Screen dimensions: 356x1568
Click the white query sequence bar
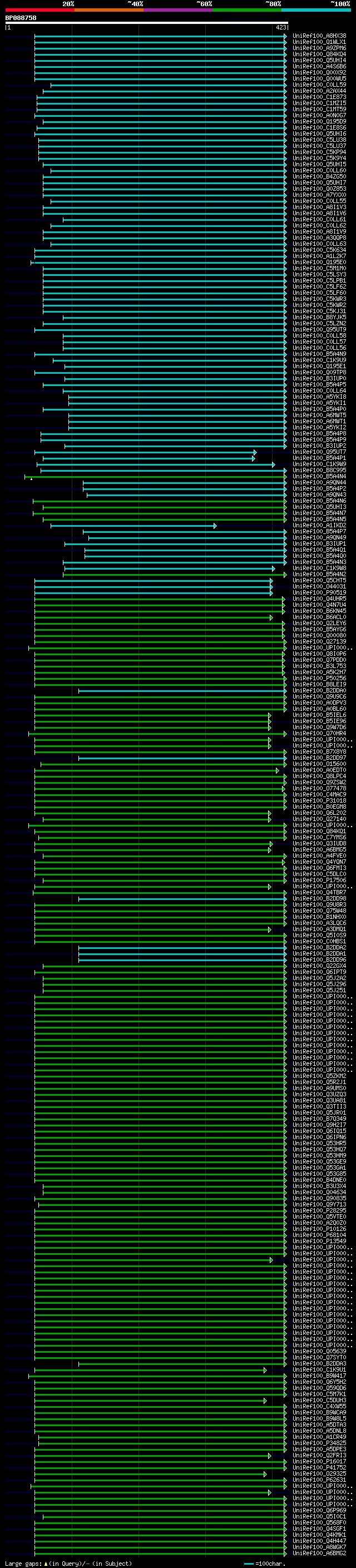pos(147,22)
